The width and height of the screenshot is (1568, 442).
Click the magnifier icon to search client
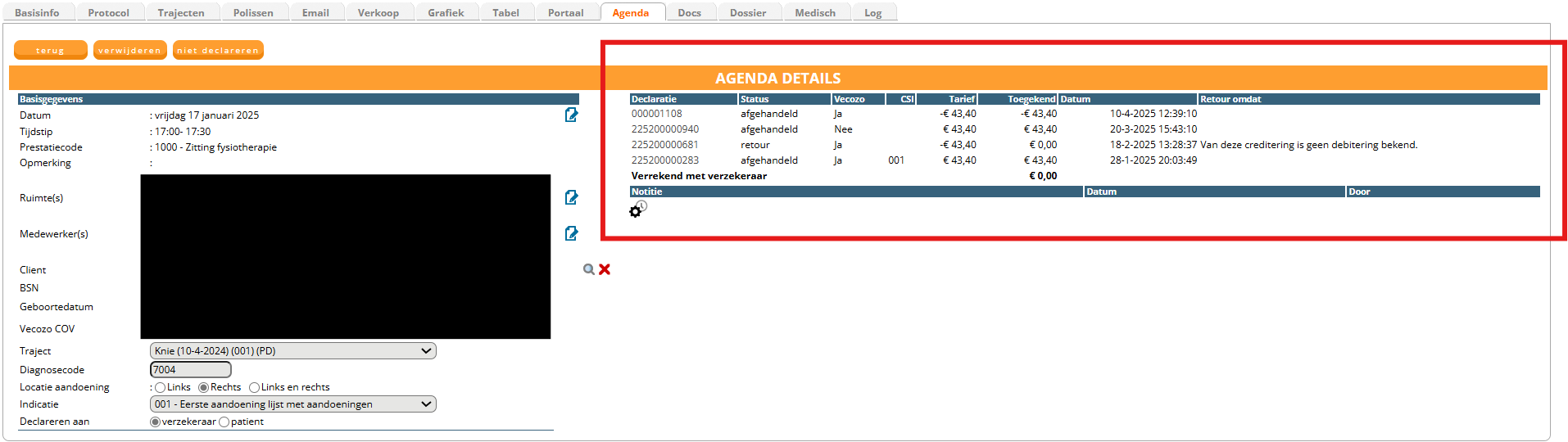(x=588, y=269)
